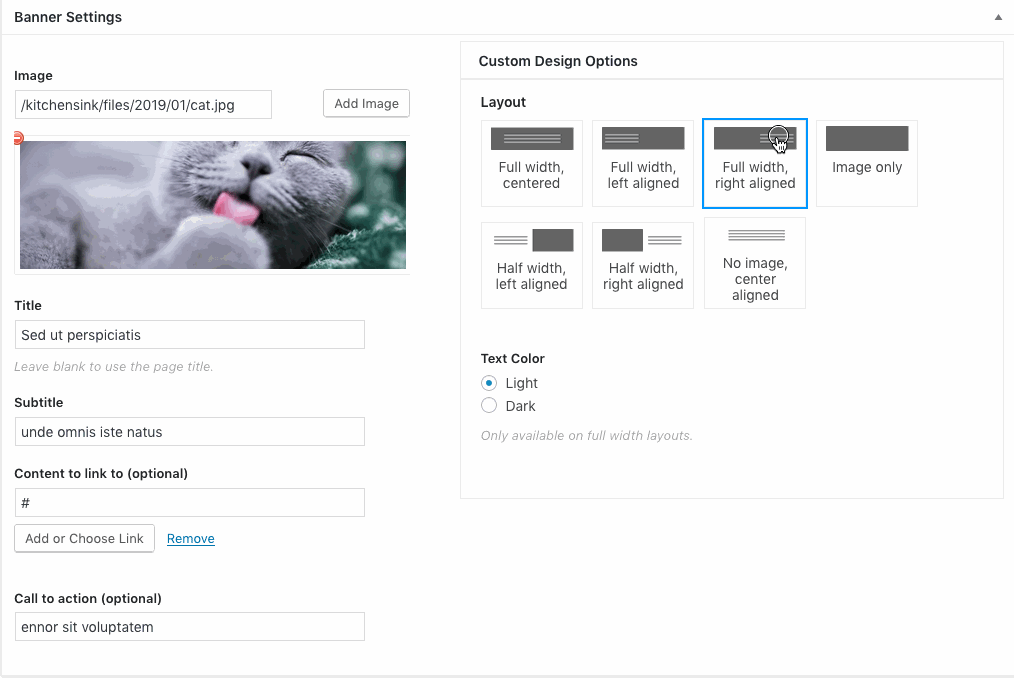Click the Remove link
The height and width of the screenshot is (678, 1014).
[x=190, y=539]
